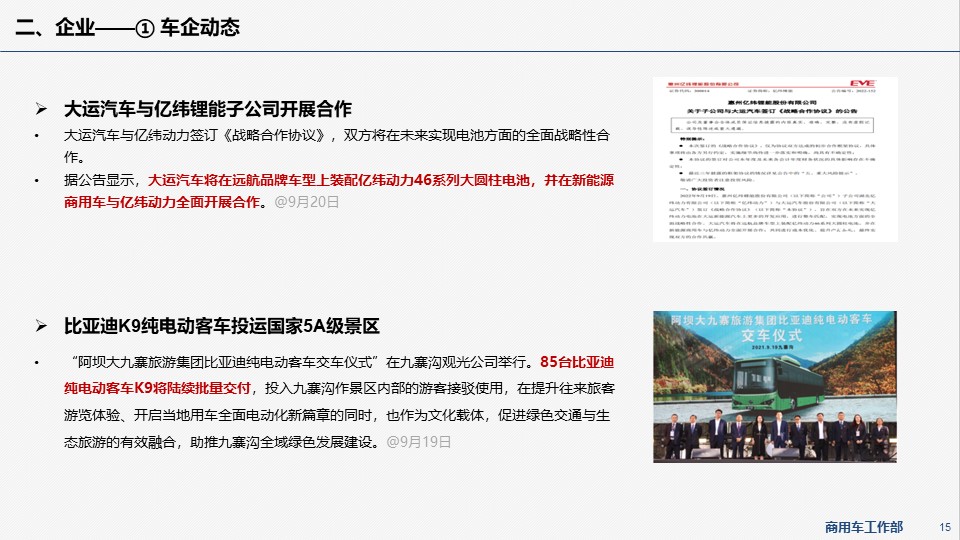Click the line 作。 under 大运汽车 bullet
Screen dimensions: 960x540
click(x=74, y=157)
